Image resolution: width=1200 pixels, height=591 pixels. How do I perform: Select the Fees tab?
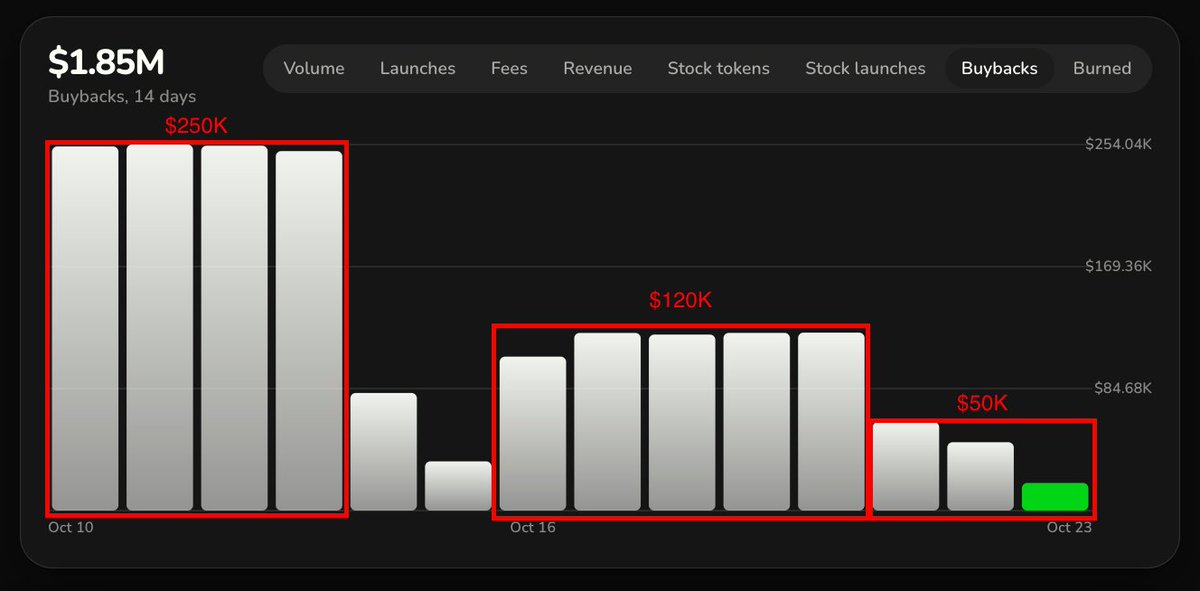pyautogui.click(x=509, y=69)
